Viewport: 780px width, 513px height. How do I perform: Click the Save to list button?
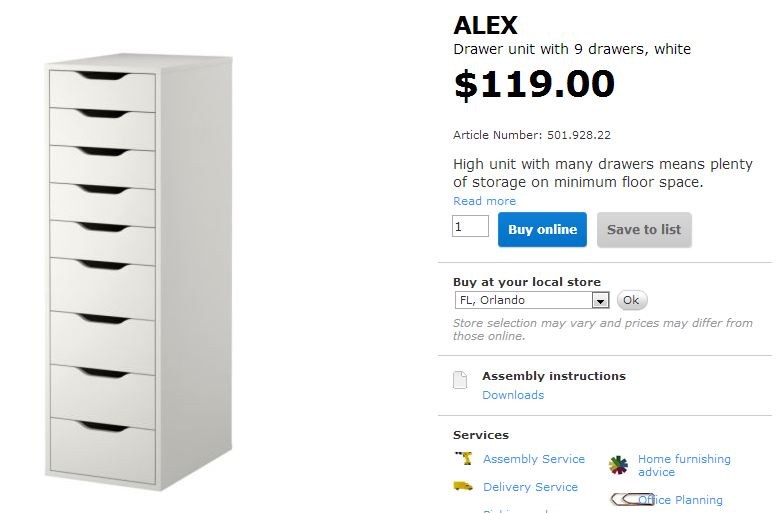644,229
